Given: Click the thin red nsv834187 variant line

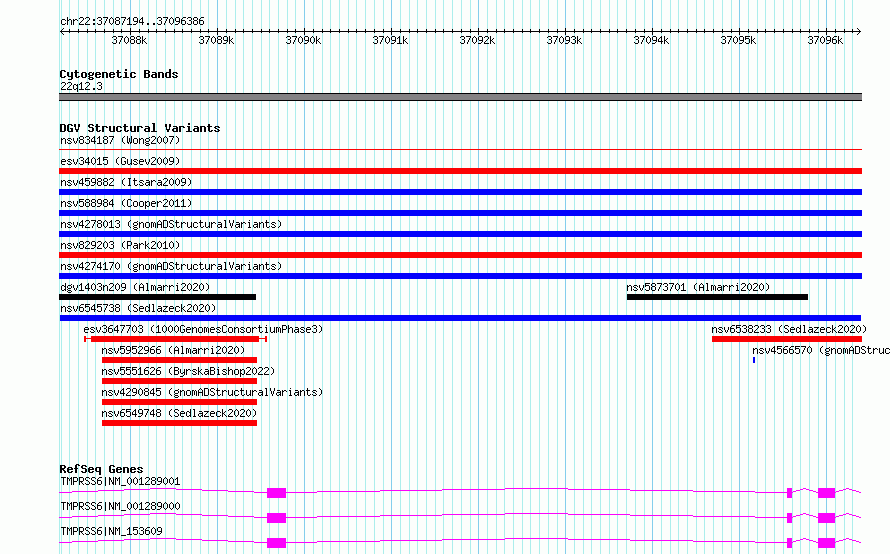Looking at the screenshot, I should click(460, 150).
